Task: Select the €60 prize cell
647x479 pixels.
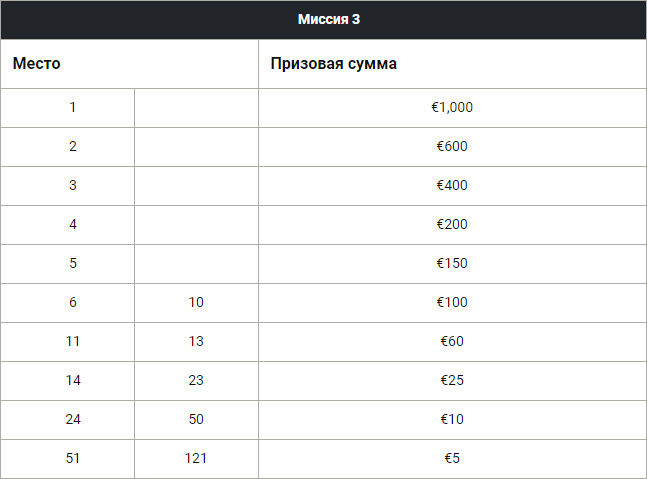Action: [452, 341]
